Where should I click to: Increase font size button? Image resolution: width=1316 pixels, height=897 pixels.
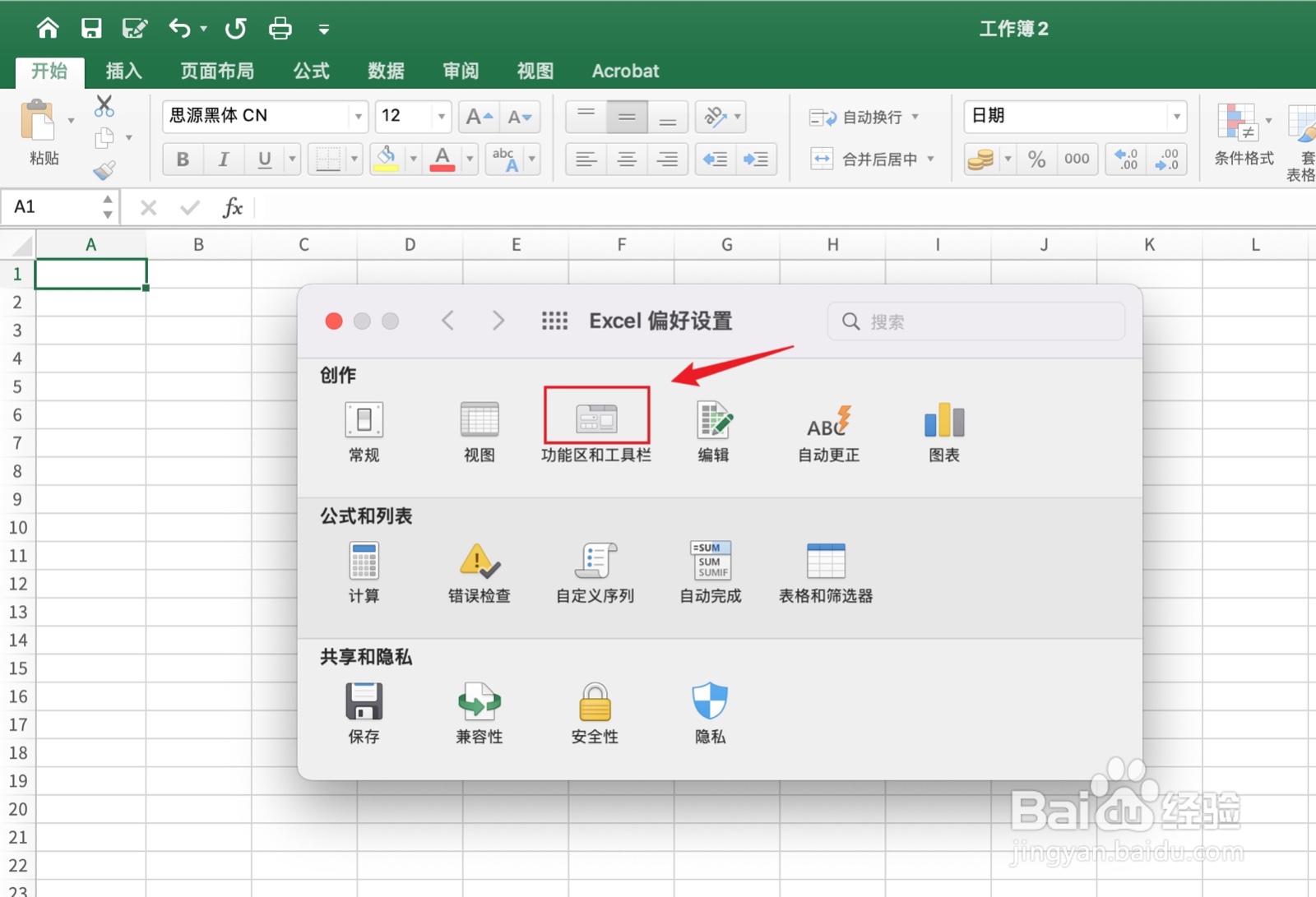tap(480, 117)
